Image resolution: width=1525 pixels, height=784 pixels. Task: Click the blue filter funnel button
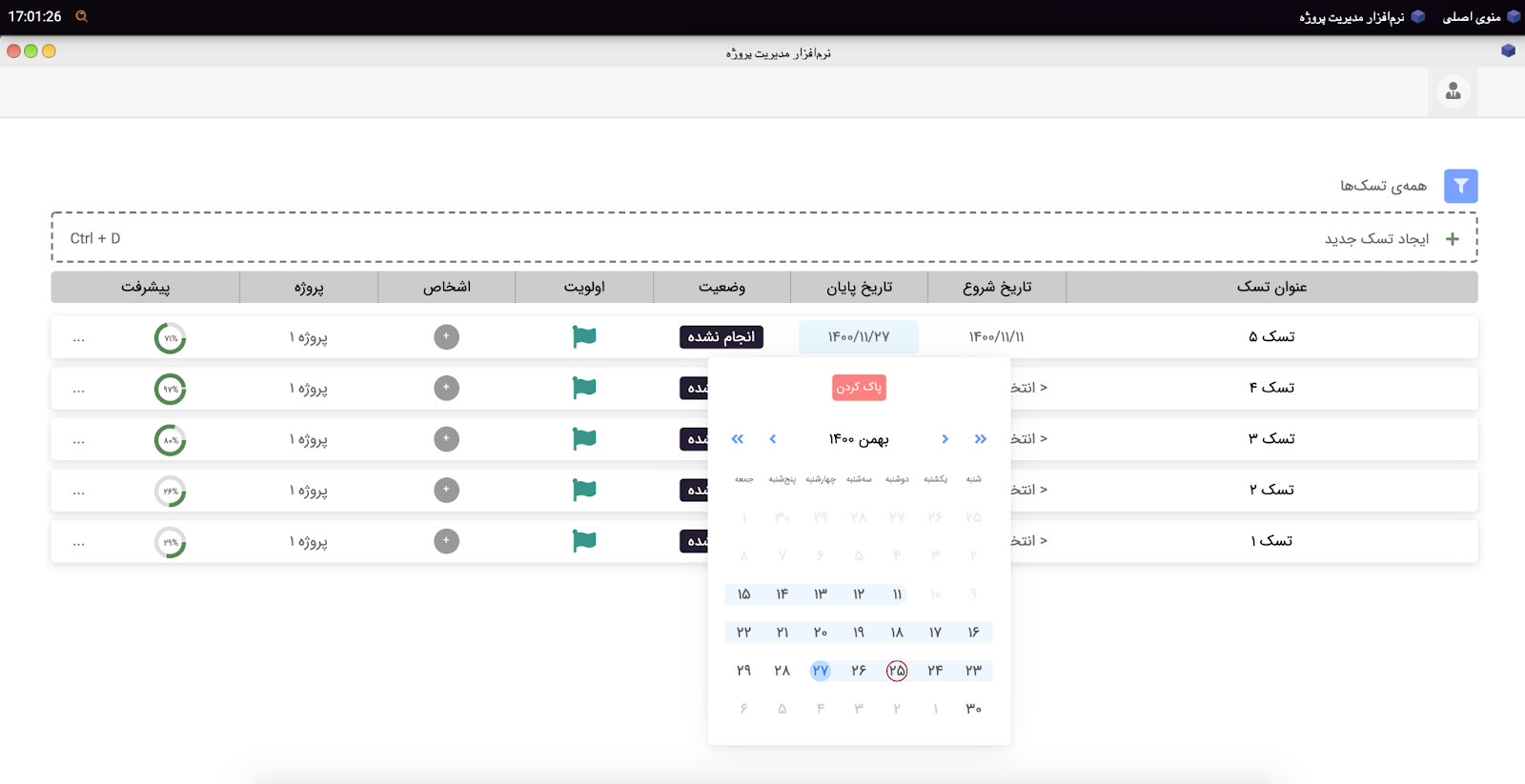1460,186
